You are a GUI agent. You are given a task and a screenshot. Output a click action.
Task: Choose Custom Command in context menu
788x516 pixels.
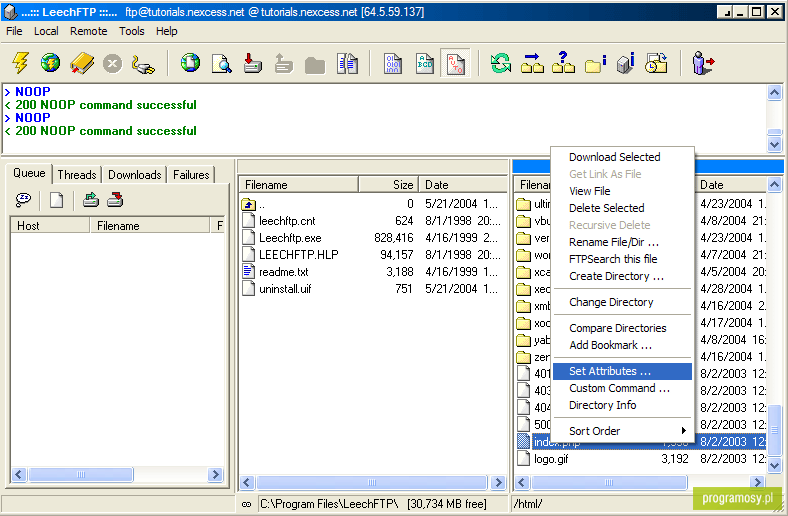coord(622,388)
